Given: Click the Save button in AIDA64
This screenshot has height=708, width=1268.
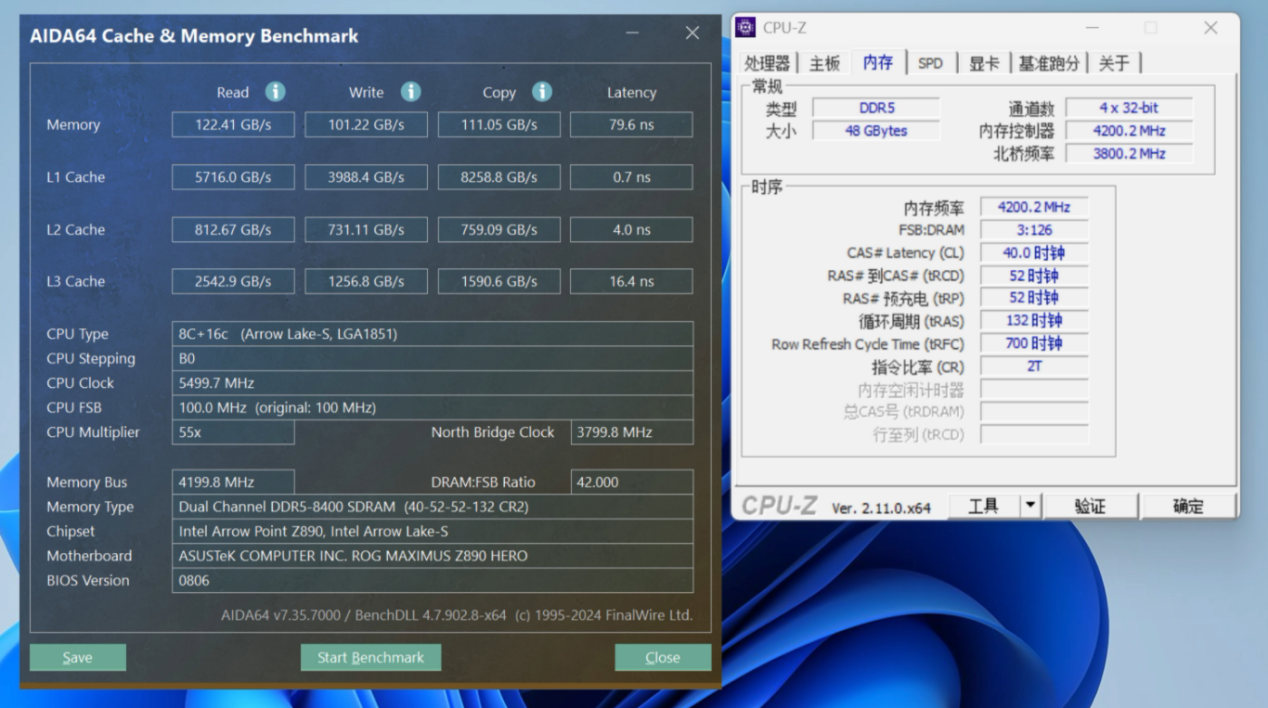Looking at the screenshot, I should tap(78, 657).
